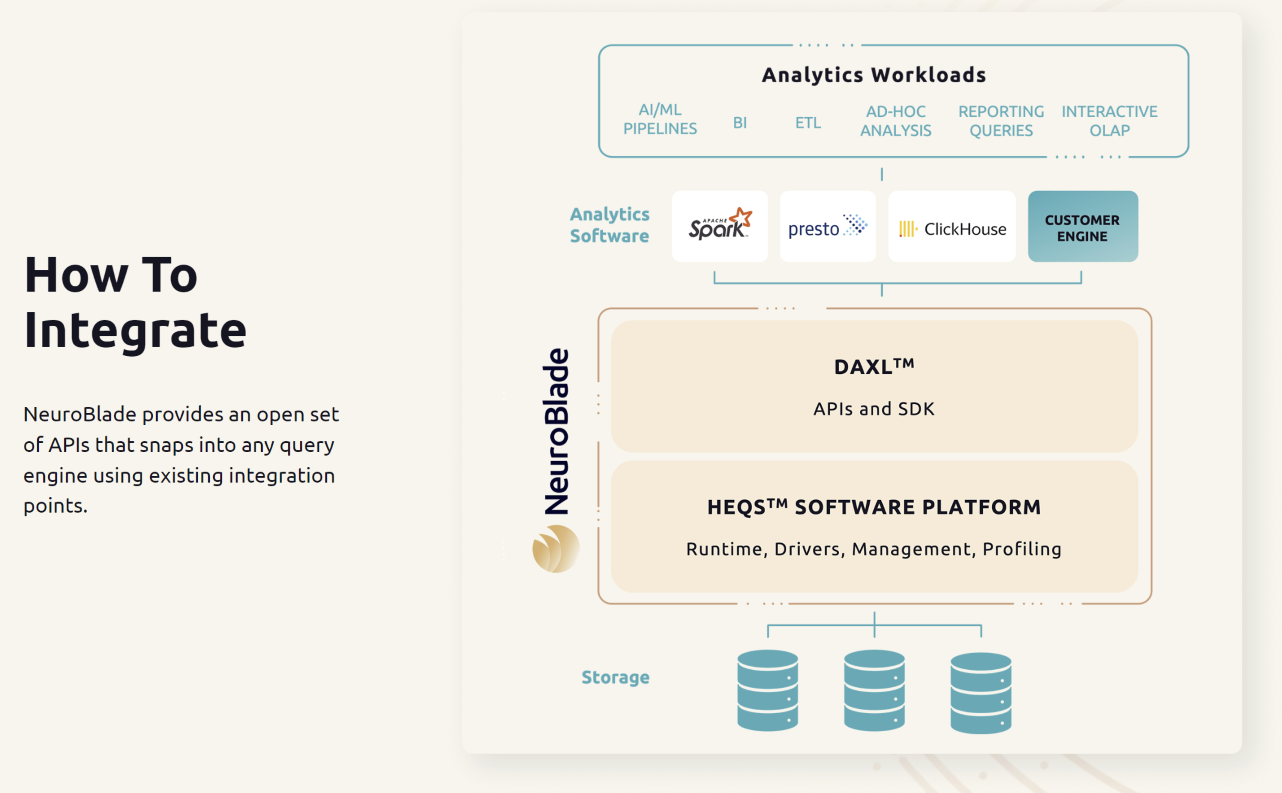Select the left storage database icon
Image resolution: width=1282 pixels, height=793 pixels.
767,689
